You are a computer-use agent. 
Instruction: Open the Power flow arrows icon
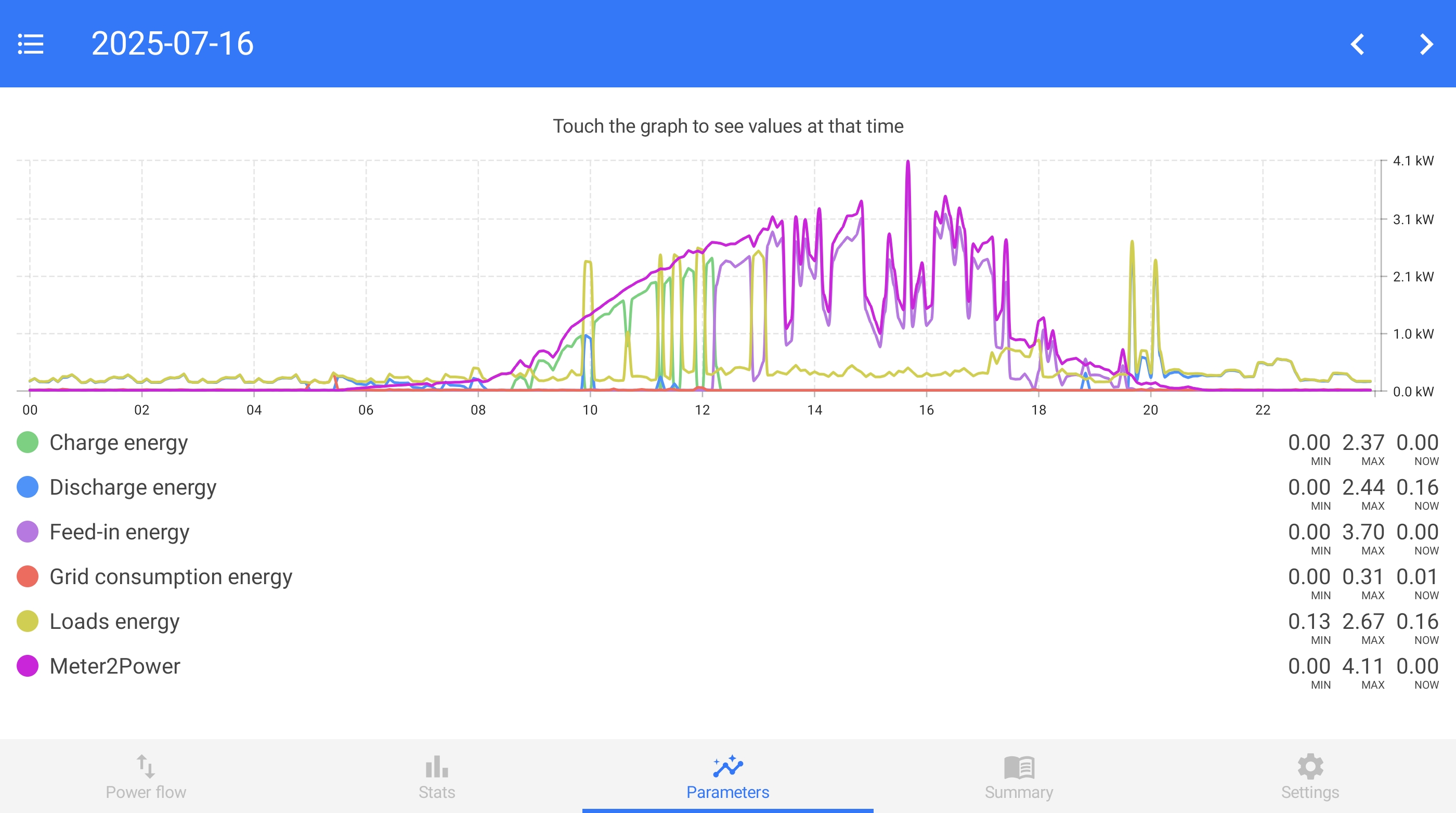[146, 767]
